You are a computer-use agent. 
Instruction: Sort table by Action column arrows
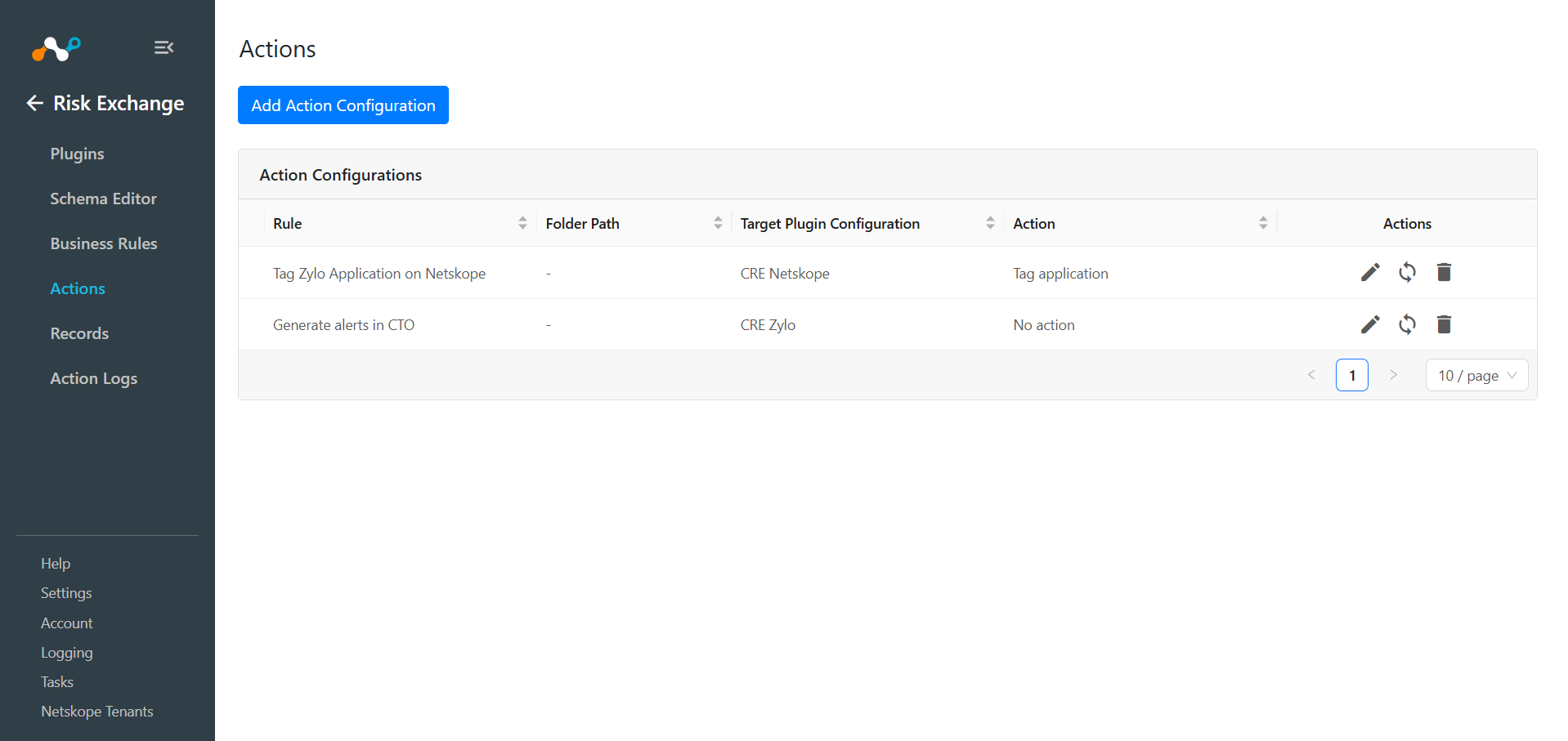pyautogui.click(x=1263, y=223)
